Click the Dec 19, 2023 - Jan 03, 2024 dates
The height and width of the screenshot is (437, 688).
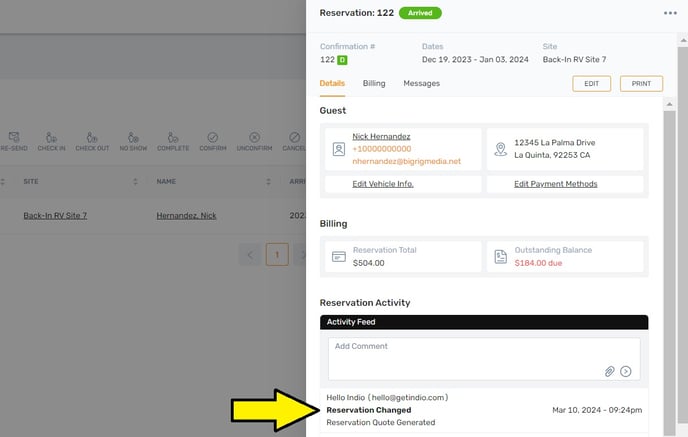tap(475, 60)
